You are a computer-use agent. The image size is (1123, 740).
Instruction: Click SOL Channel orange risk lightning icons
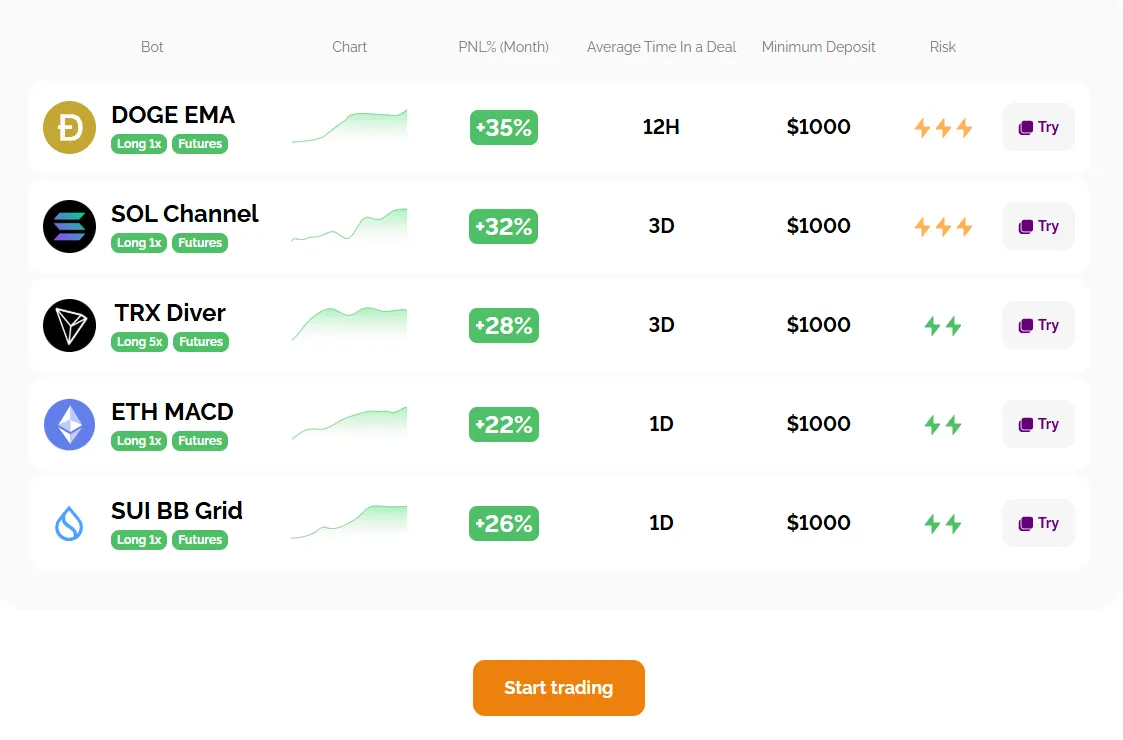pos(943,227)
